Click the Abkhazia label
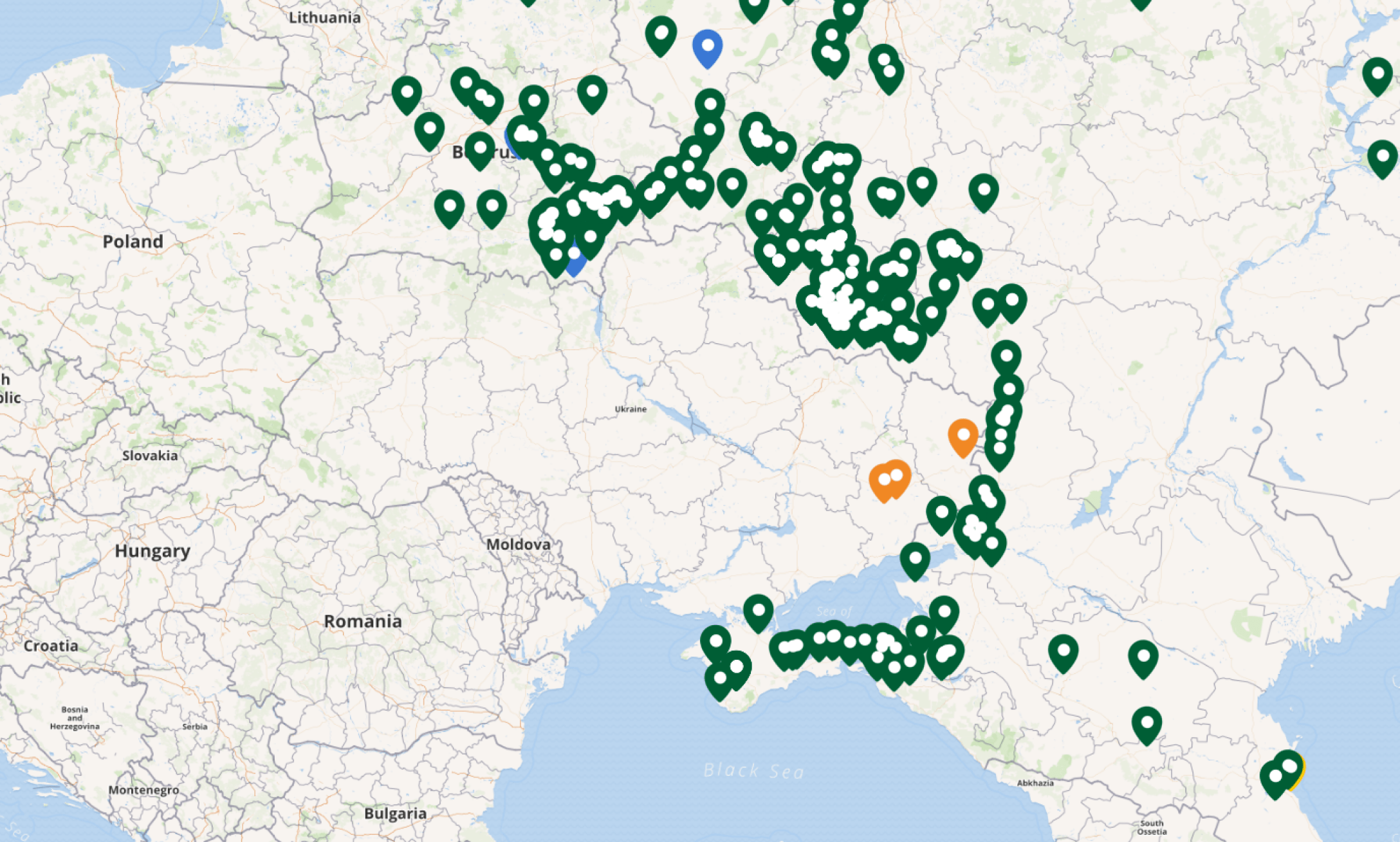 click(1035, 783)
